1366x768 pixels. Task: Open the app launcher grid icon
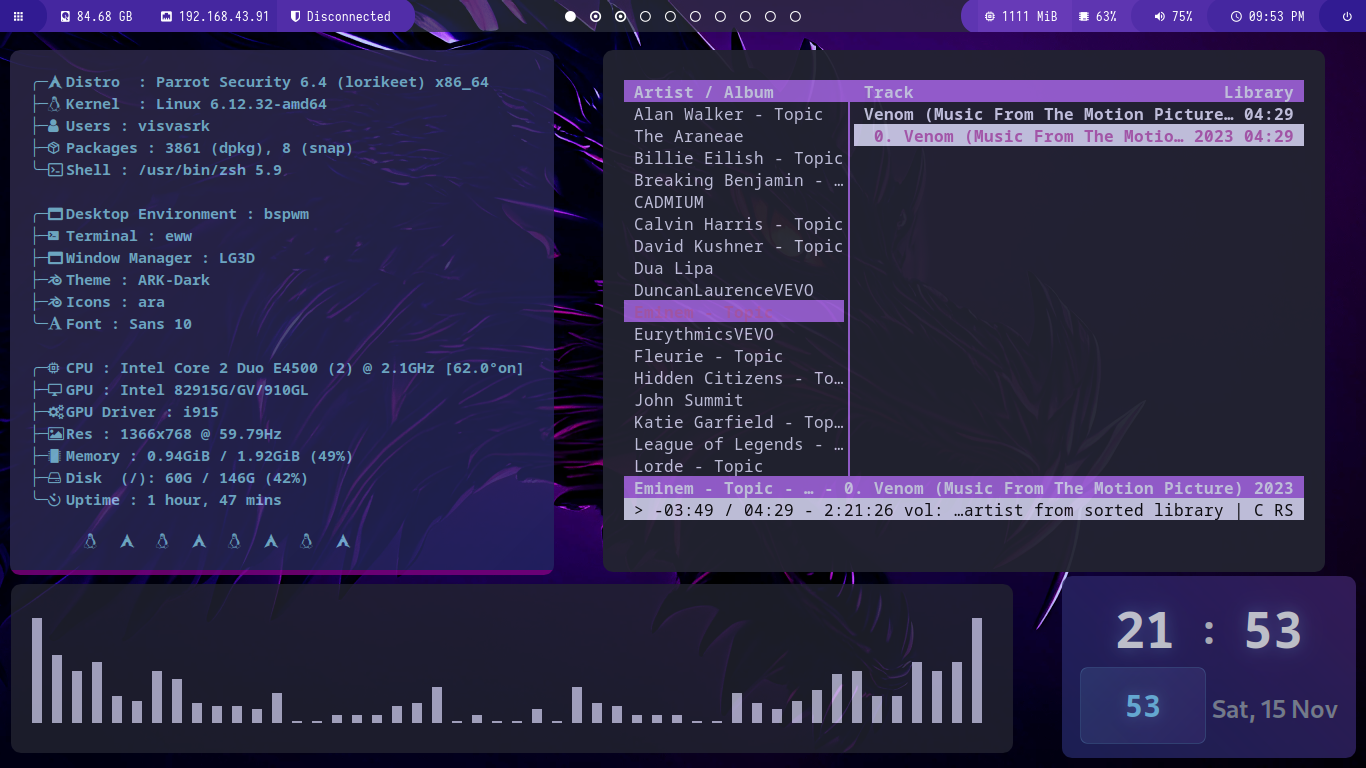(x=18, y=16)
